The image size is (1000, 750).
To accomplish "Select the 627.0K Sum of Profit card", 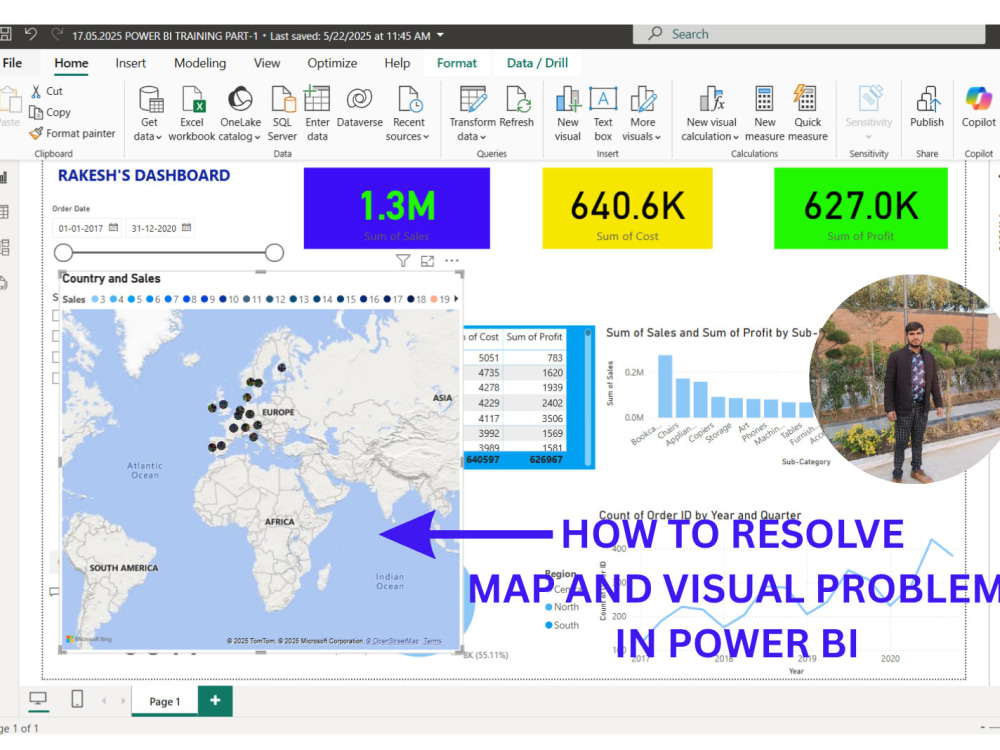I will coord(861,209).
